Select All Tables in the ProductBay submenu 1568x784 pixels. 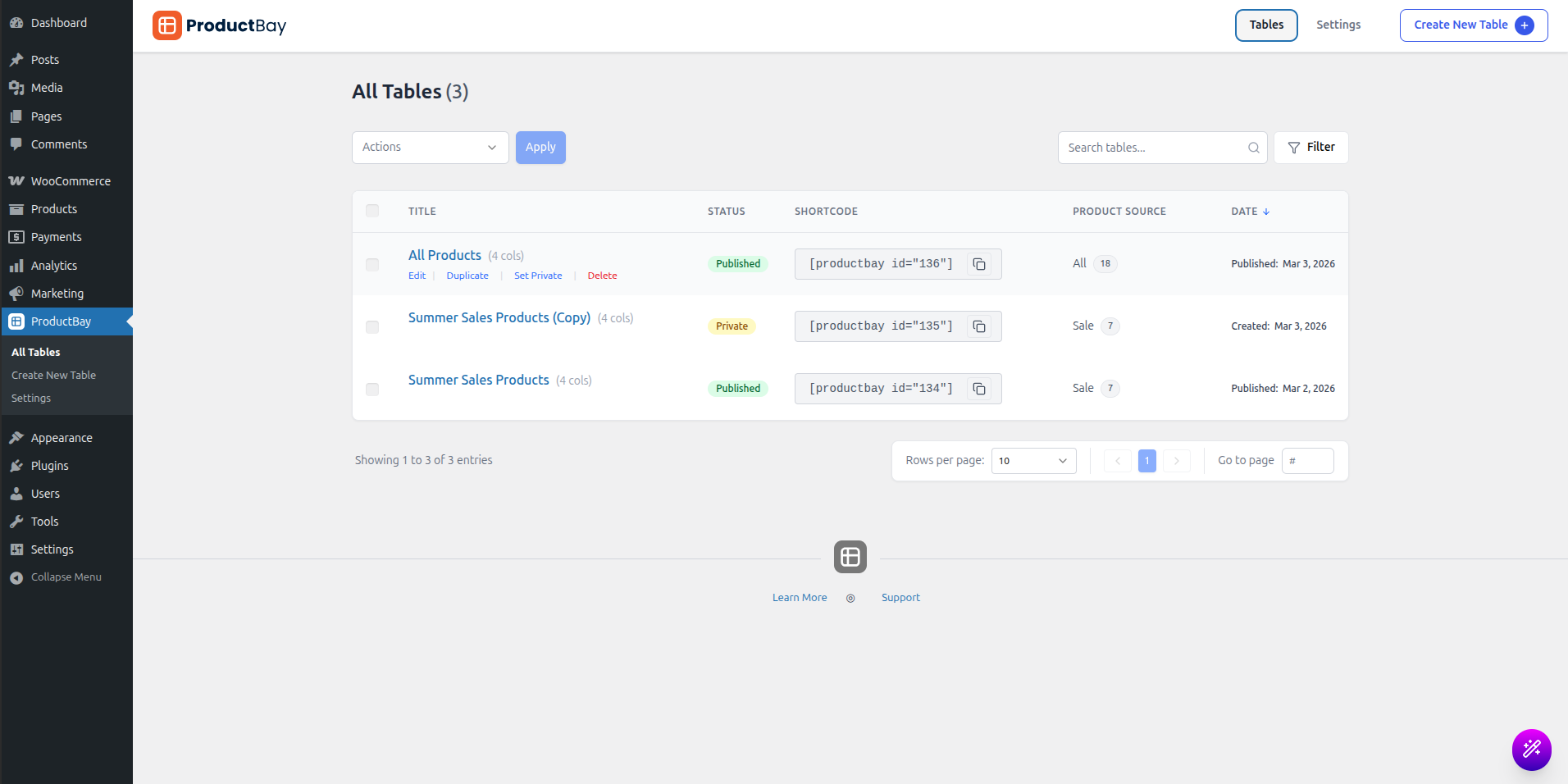point(35,351)
